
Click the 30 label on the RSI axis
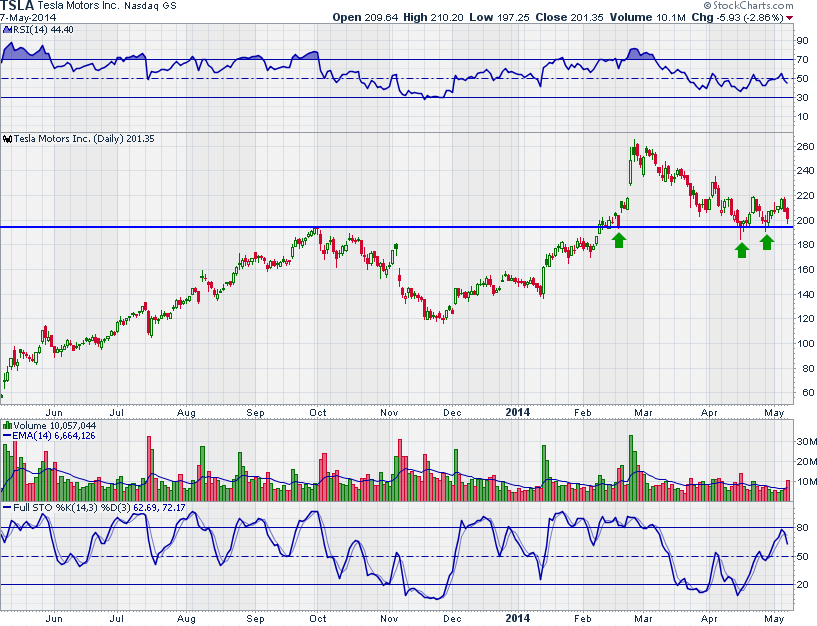coord(802,97)
